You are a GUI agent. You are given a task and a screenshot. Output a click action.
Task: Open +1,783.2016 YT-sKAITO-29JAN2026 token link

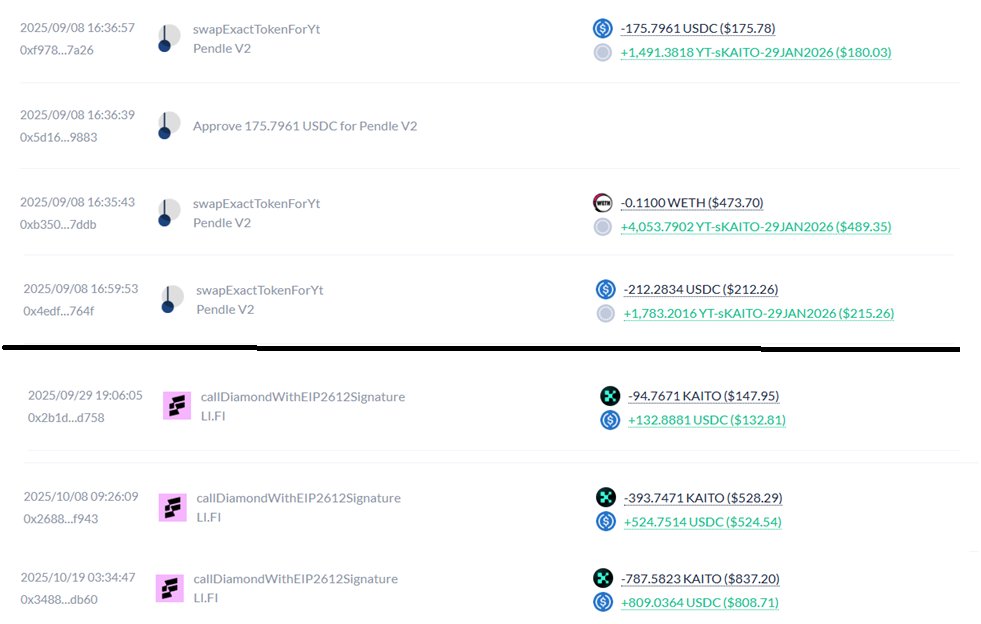click(x=758, y=314)
